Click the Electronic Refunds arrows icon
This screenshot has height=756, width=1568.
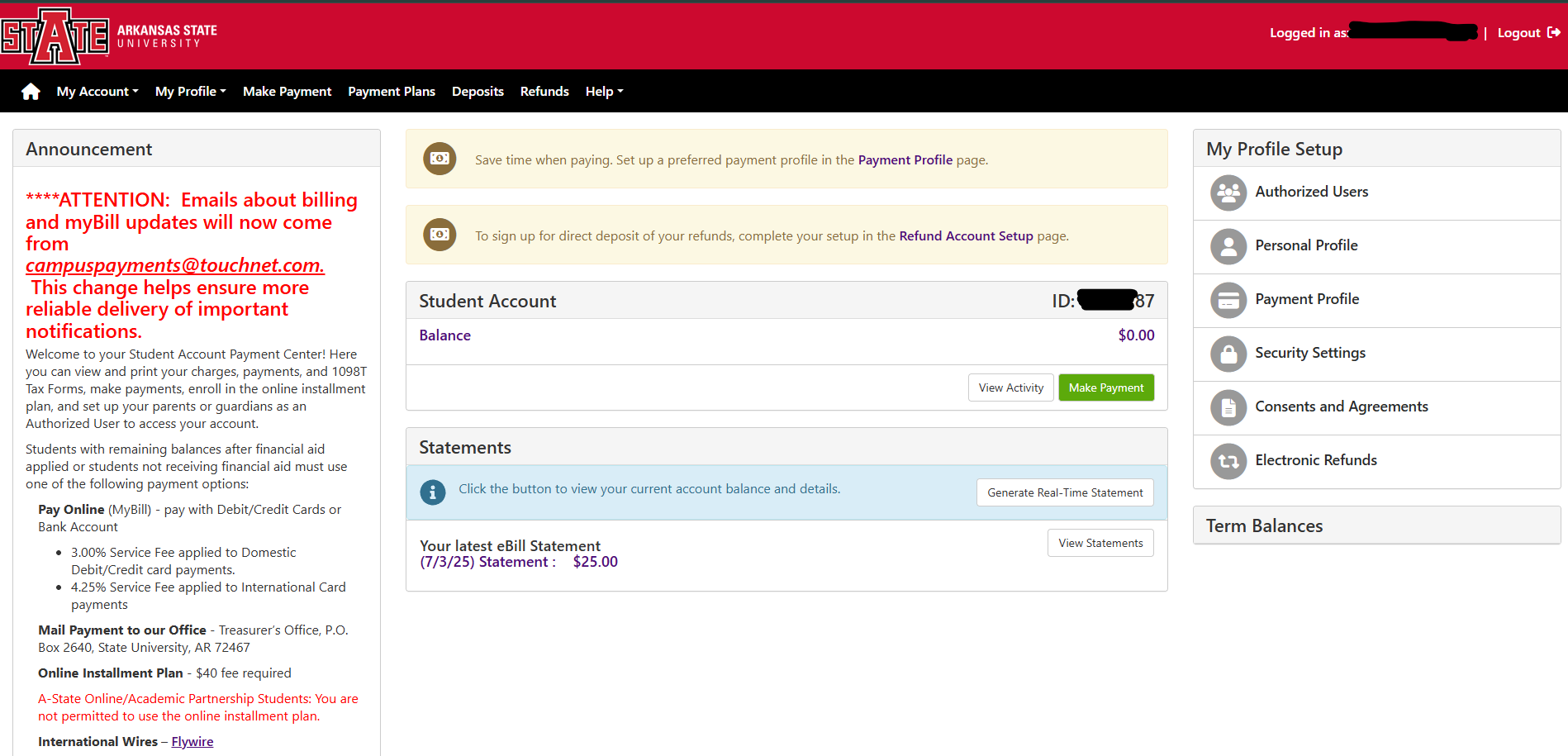point(1228,461)
